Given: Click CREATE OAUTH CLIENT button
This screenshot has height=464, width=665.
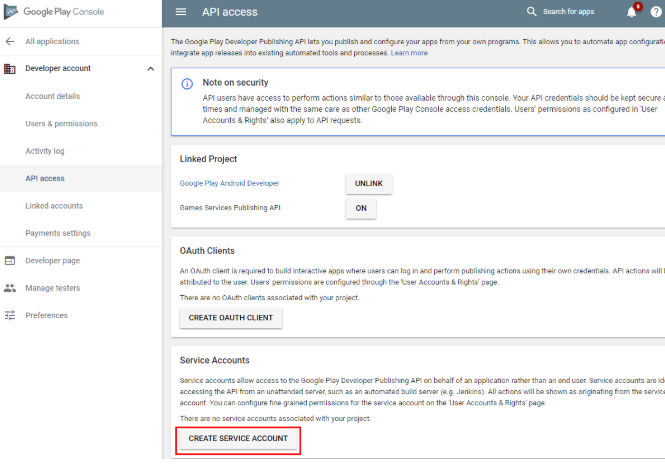Looking at the screenshot, I should tap(231, 318).
